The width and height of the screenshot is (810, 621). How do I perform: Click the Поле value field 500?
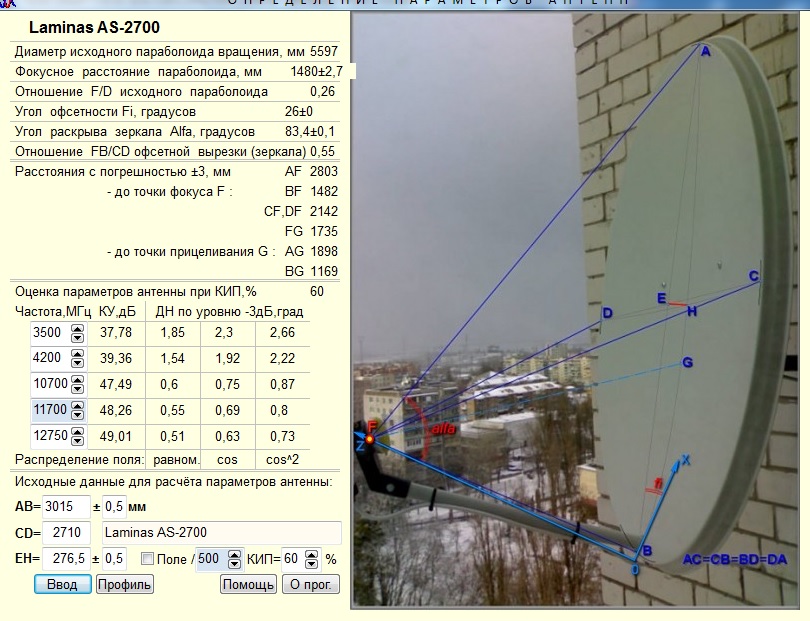[x=211, y=559]
